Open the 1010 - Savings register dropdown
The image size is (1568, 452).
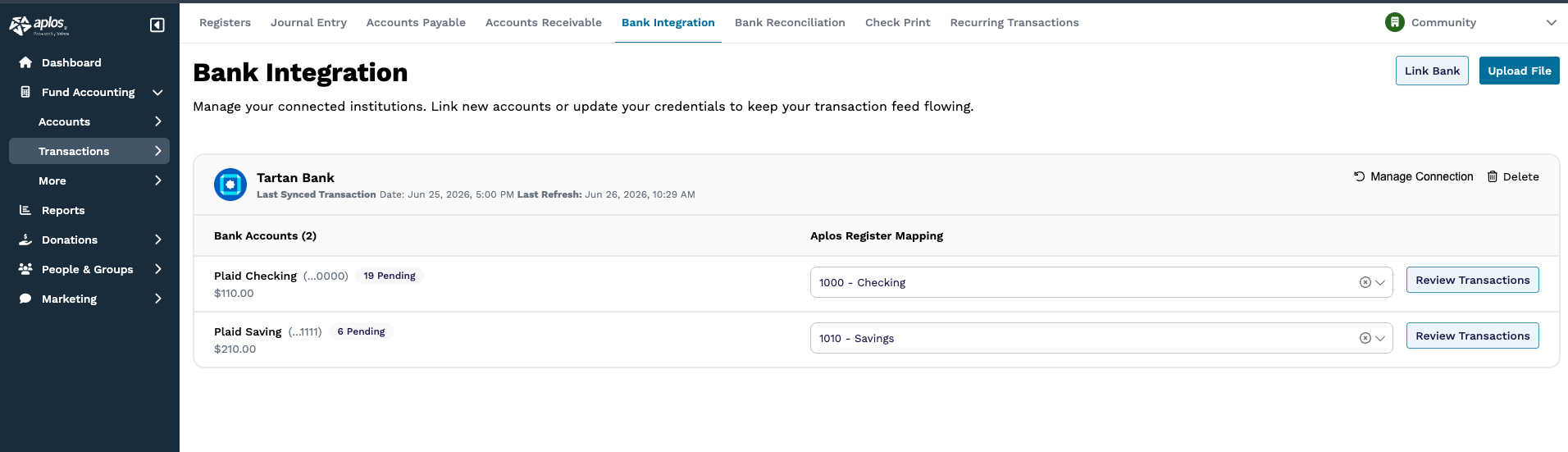(1380, 338)
